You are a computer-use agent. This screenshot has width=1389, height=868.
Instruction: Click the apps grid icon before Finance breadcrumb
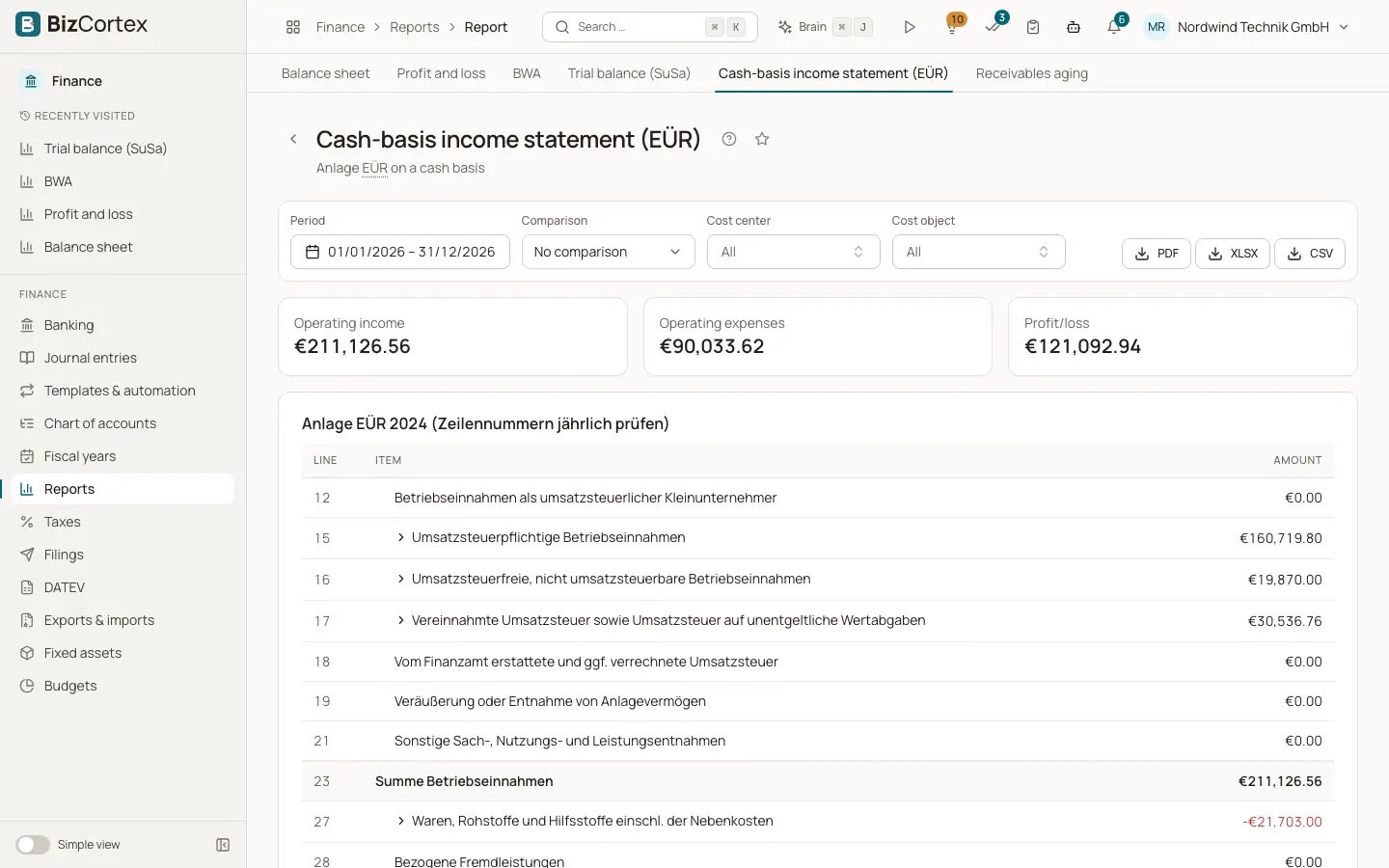[293, 27]
